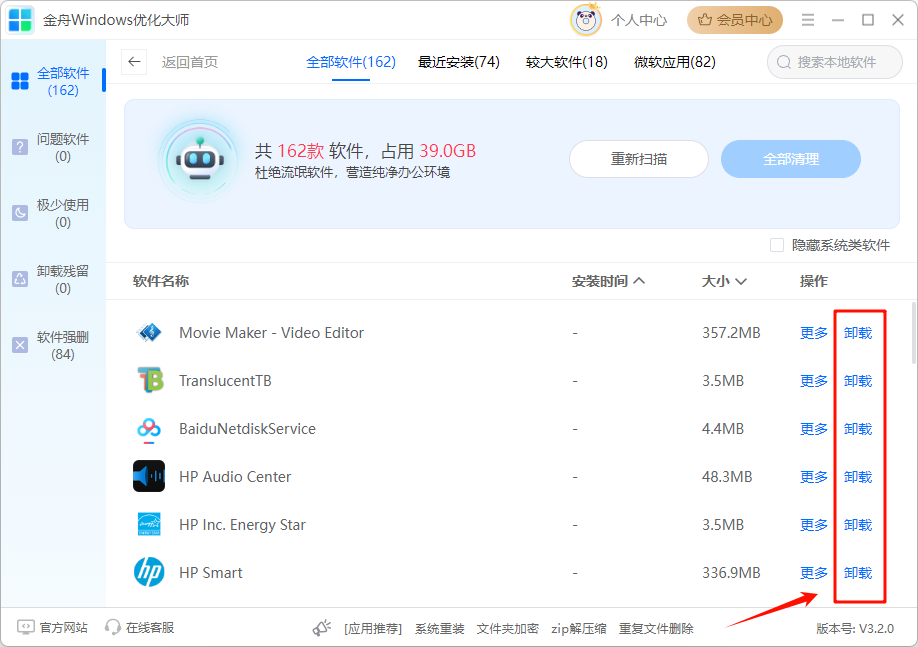This screenshot has width=918, height=647.
Task: Click the thumbs-up icon in 会员中心
Action: point(705,20)
